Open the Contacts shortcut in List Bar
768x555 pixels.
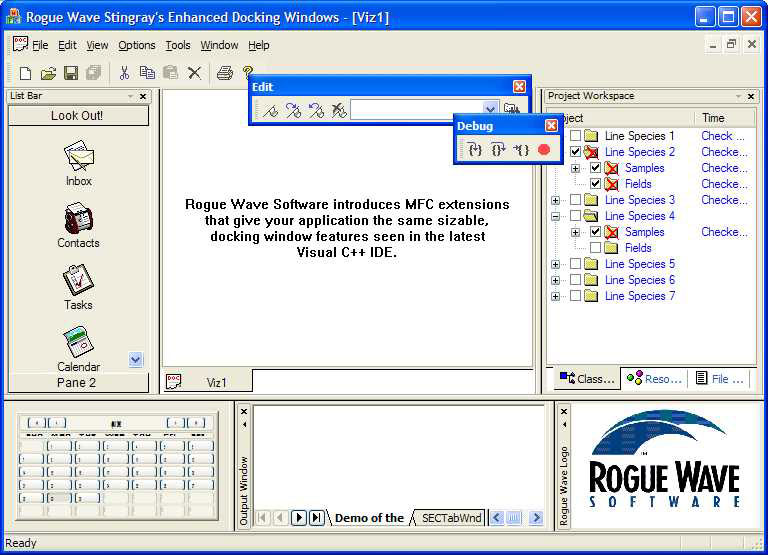(x=78, y=225)
